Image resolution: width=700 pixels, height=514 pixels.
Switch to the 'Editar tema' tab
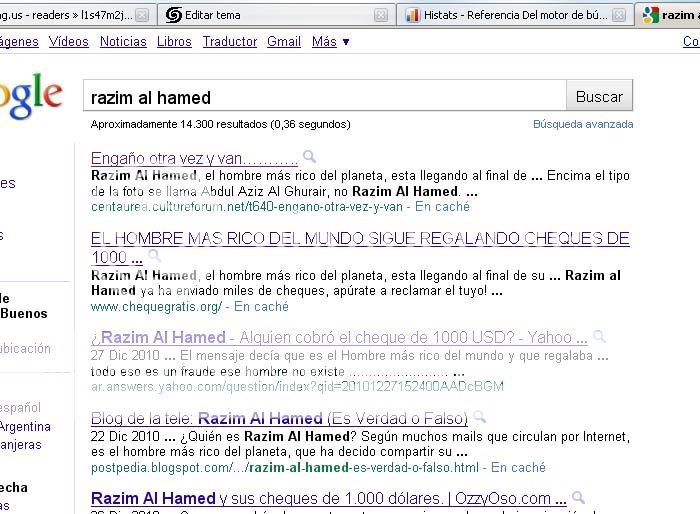point(276,15)
